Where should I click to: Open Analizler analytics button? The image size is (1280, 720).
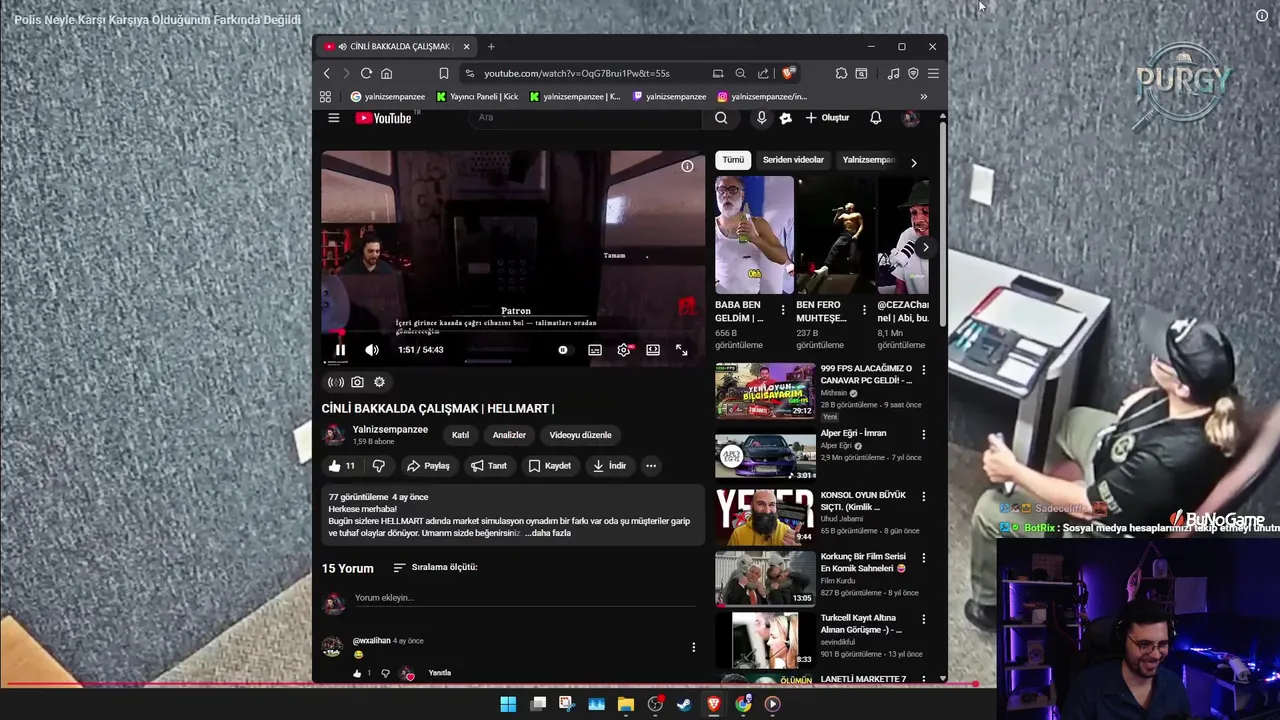[509, 435]
